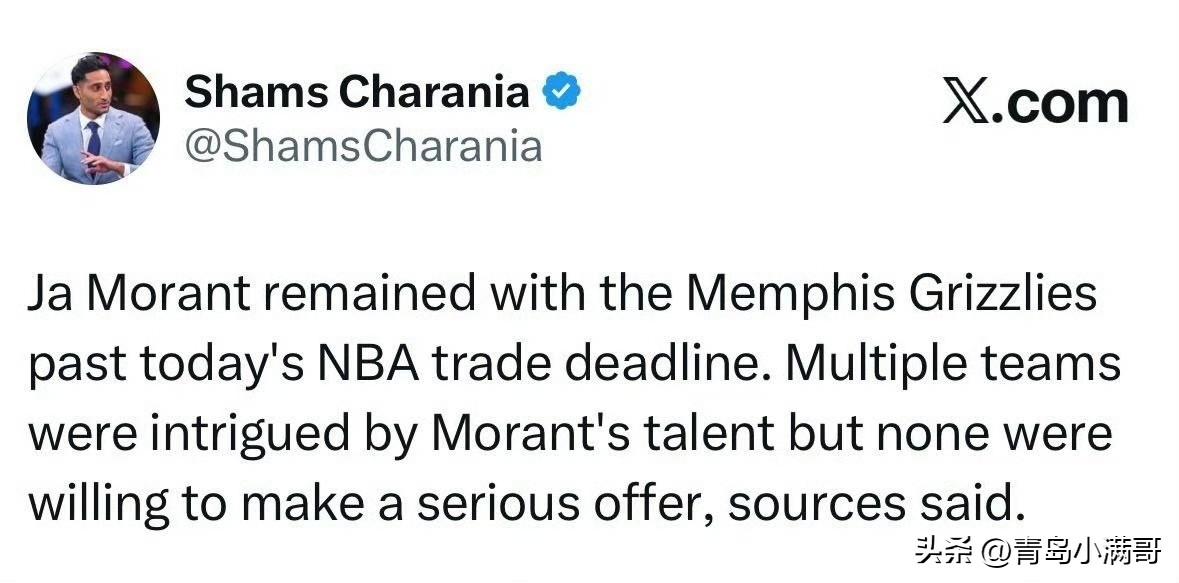Click the word 'remained' in the first line
The image size is (1179, 583).
coord(370,293)
